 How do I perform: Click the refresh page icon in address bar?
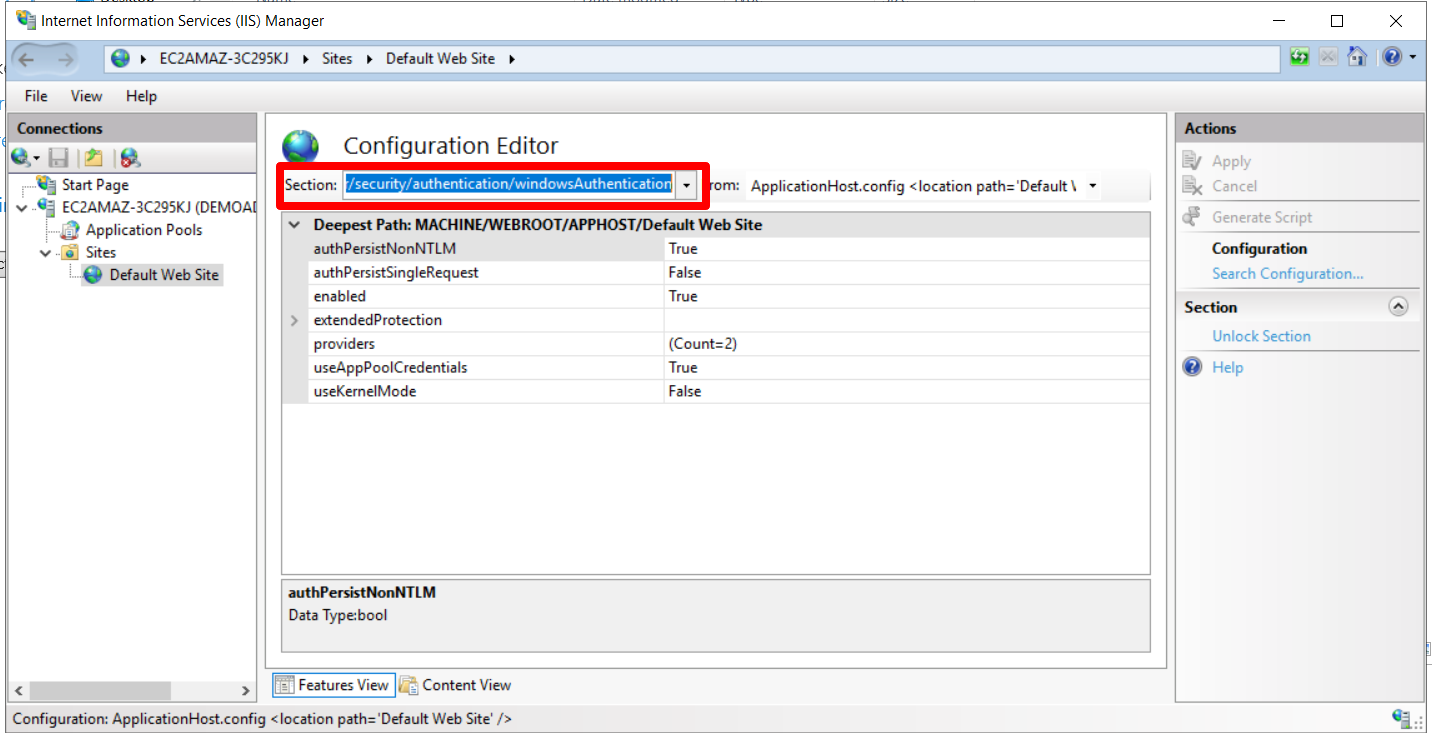[x=1299, y=57]
